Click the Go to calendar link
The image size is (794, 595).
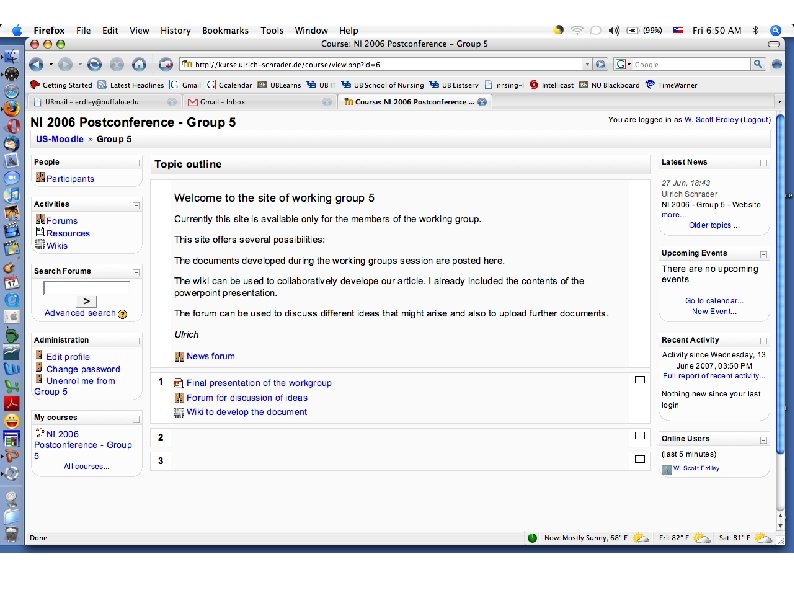713,300
